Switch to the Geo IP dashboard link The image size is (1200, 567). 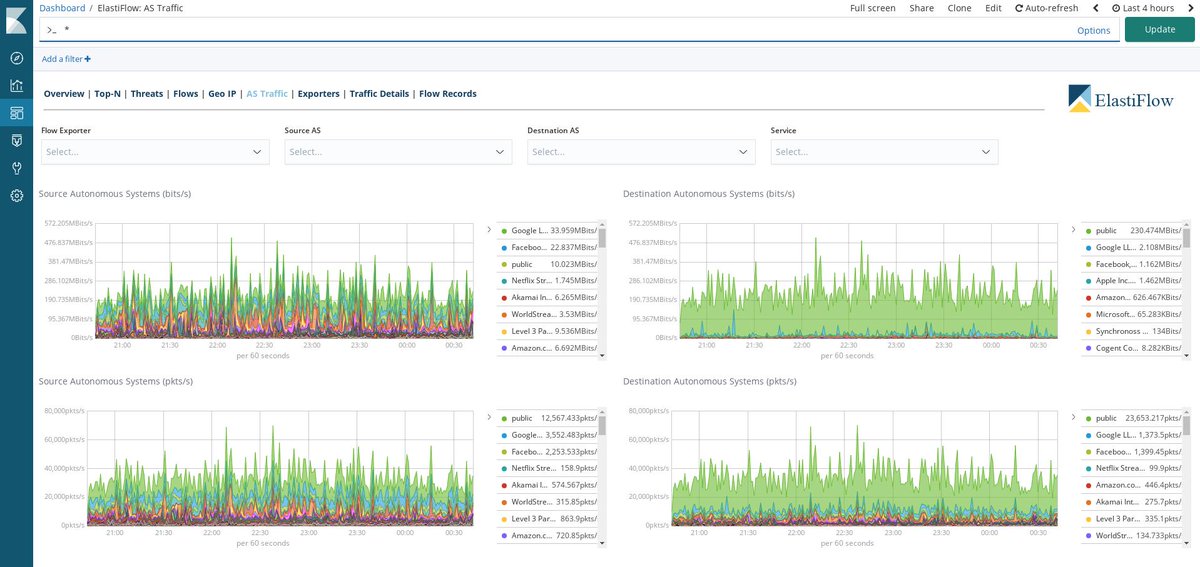[222, 94]
